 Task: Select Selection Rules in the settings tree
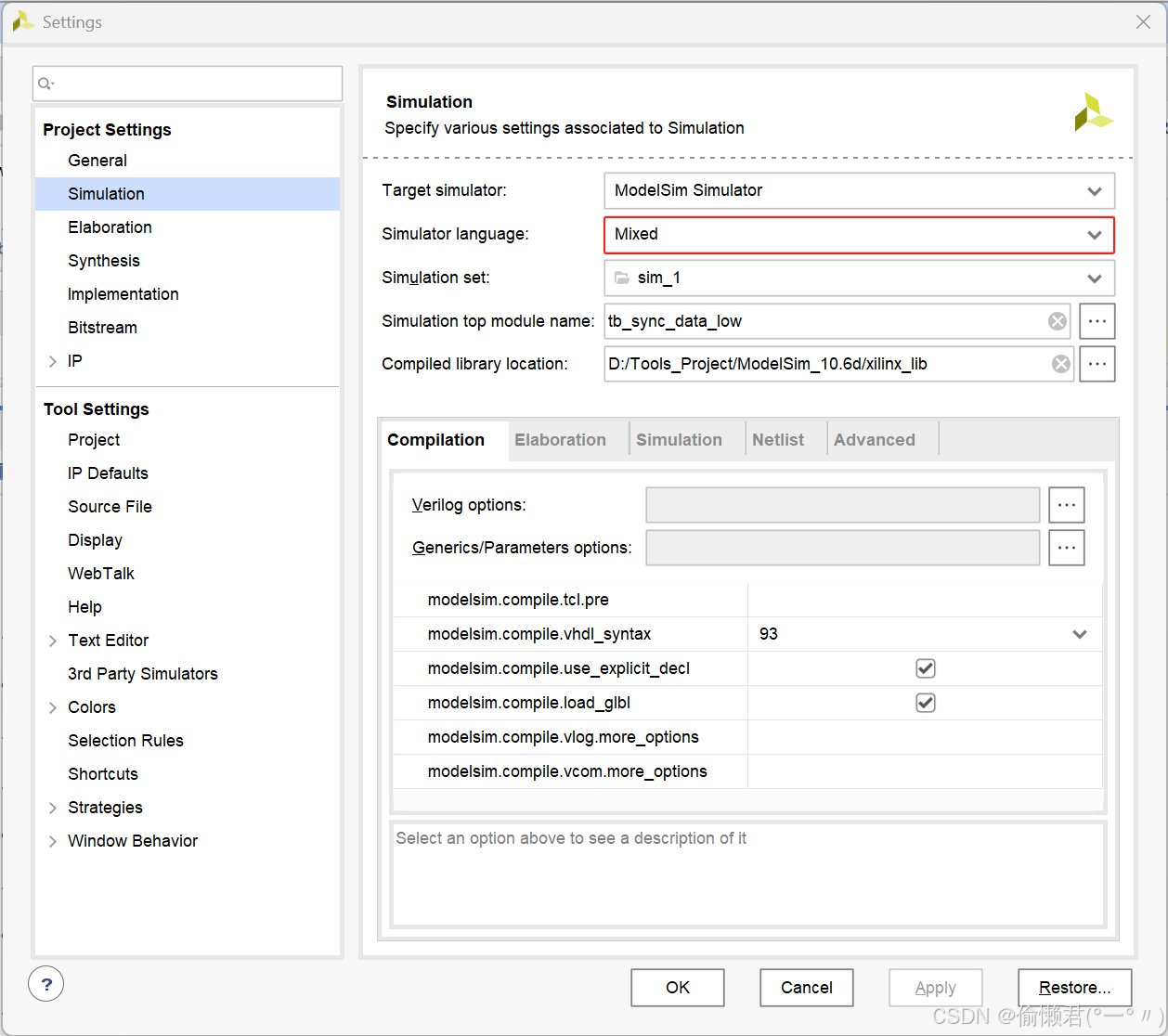pyautogui.click(x=125, y=741)
